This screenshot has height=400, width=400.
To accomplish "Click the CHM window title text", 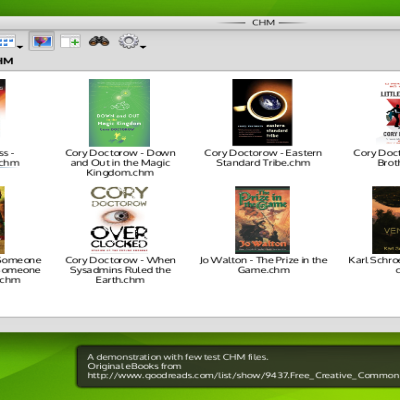I will pos(263,23).
